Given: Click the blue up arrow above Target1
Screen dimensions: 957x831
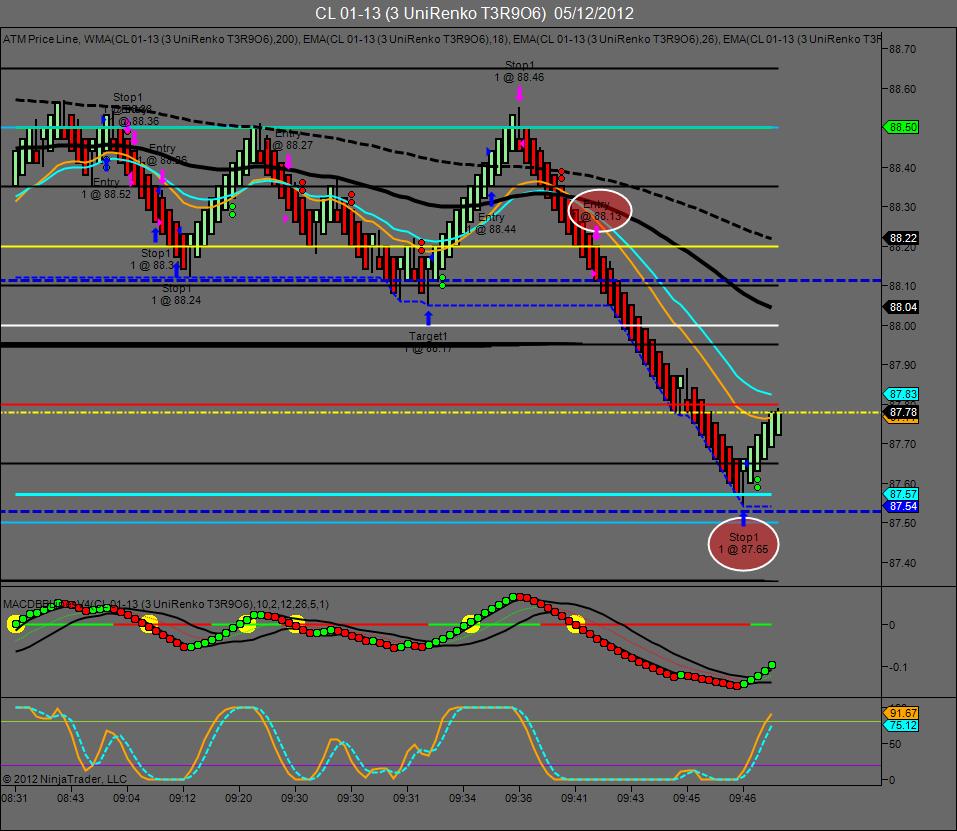Looking at the screenshot, I should (x=428, y=318).
